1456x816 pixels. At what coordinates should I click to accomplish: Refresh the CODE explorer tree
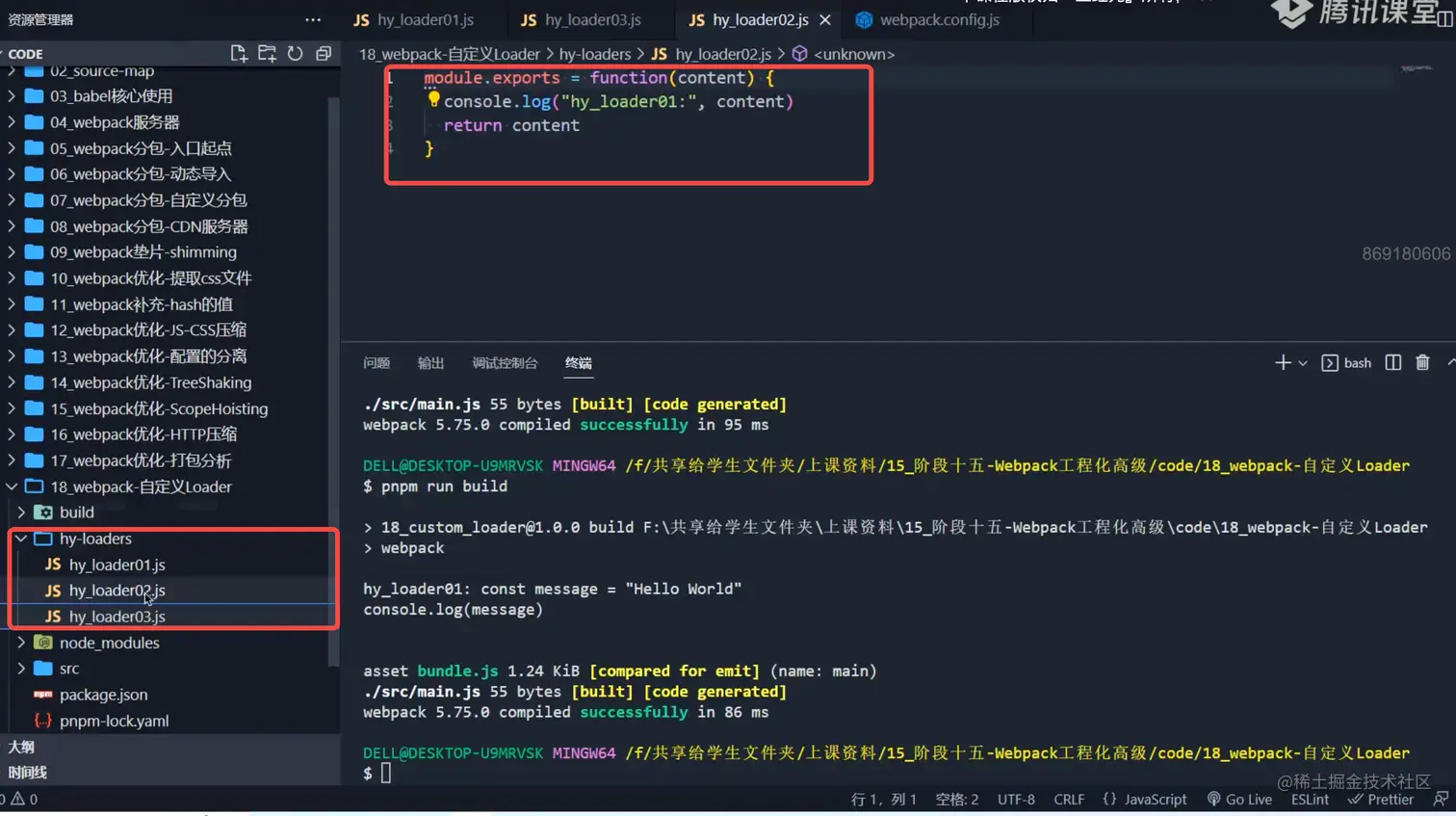pyautogui.click(x=295, y=54)
